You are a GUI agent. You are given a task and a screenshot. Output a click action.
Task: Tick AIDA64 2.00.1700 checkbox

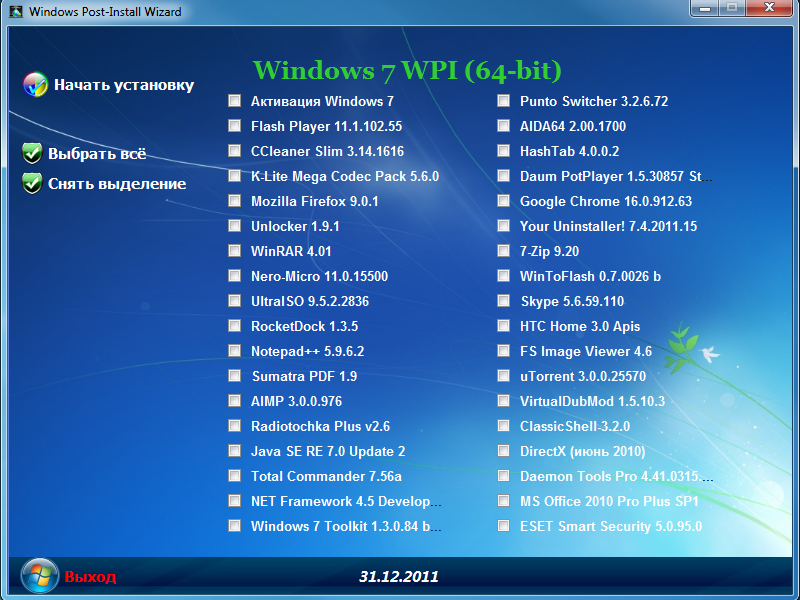click(504, 126)
